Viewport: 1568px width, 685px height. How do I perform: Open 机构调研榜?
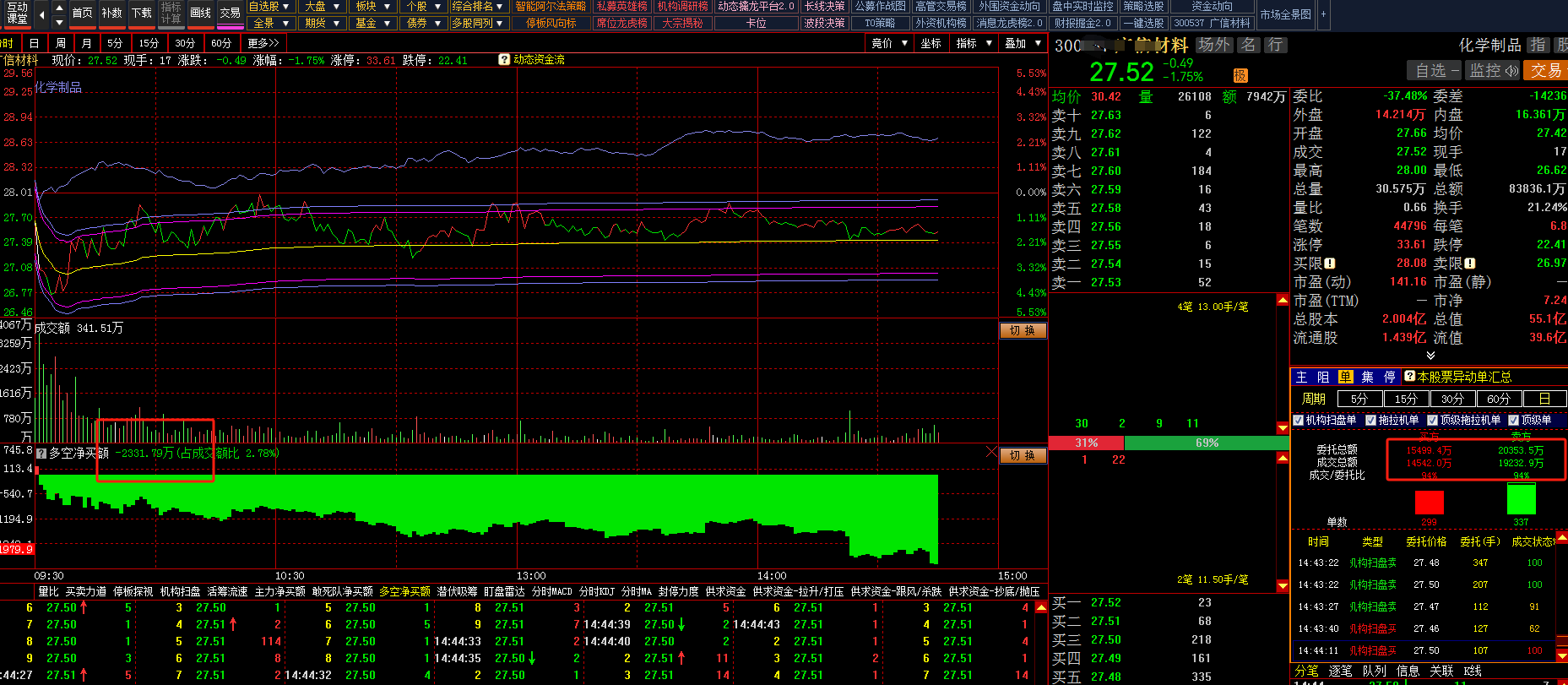click(683, 7)
